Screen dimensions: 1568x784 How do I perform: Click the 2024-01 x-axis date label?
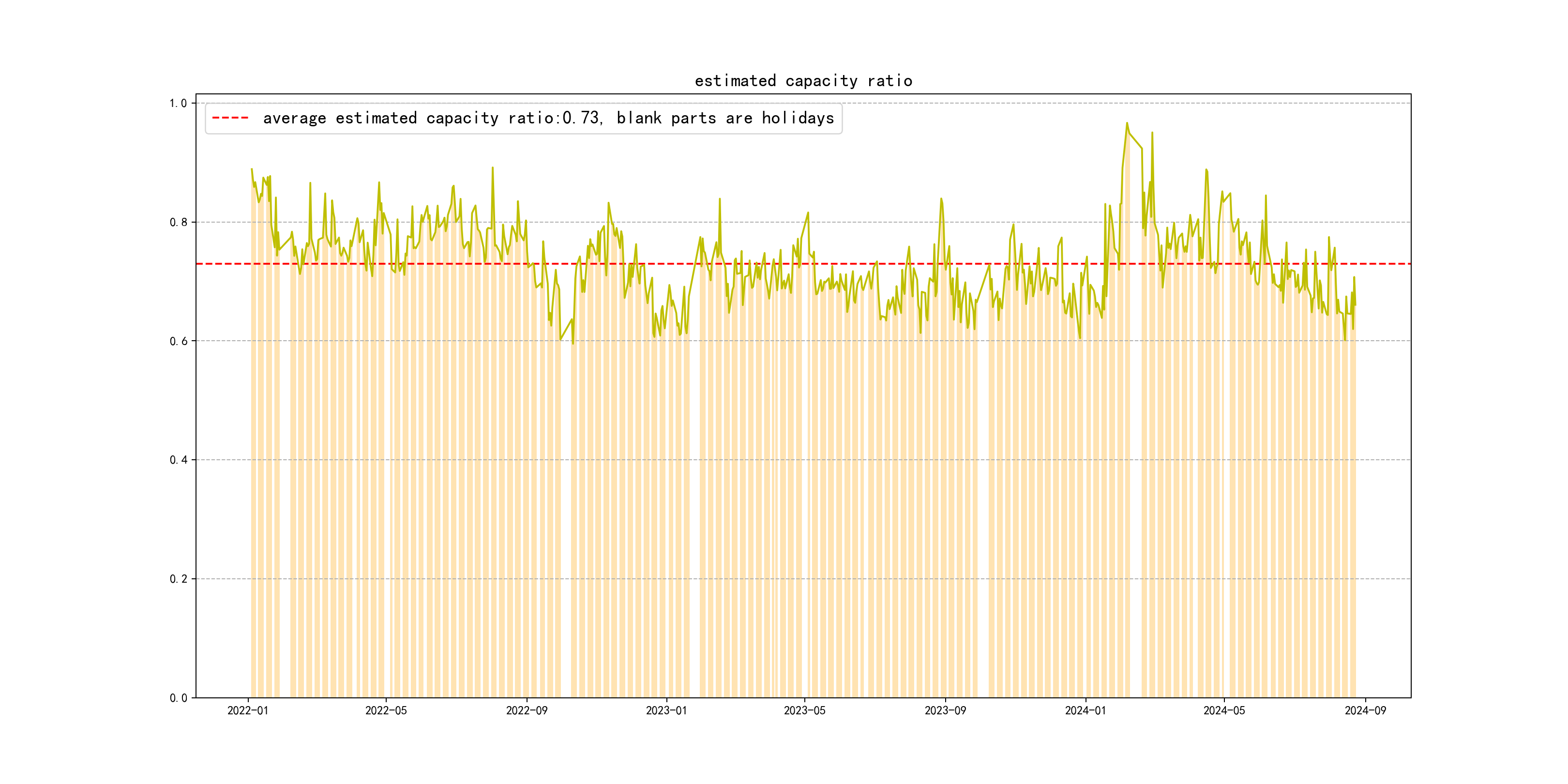pyautogui.click(x=1086, y=711)
